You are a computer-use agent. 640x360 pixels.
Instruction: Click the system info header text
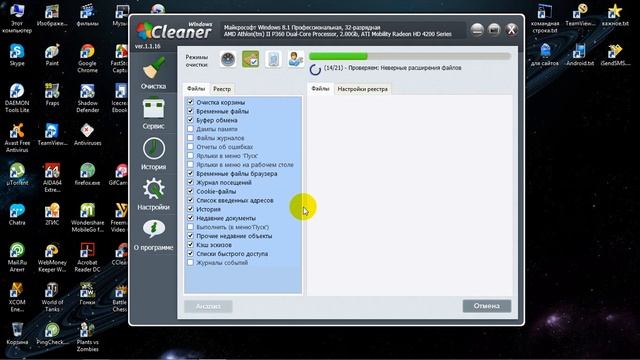tap(338, 31)
